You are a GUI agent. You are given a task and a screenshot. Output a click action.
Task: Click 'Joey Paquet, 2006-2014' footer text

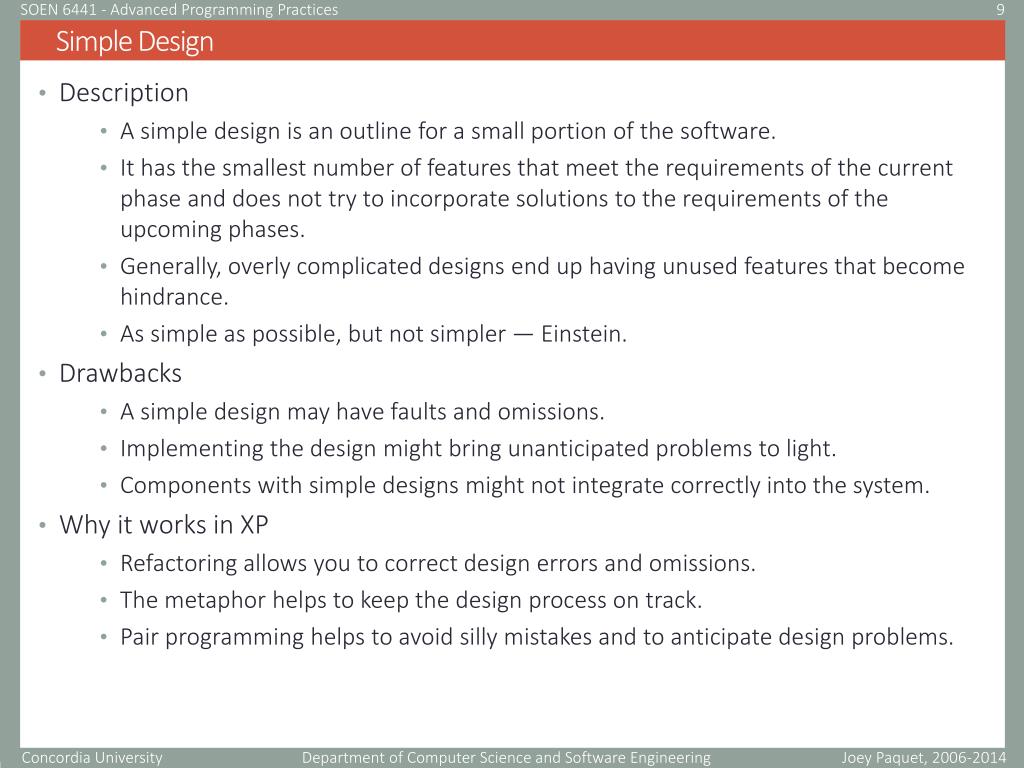point(923,758)
